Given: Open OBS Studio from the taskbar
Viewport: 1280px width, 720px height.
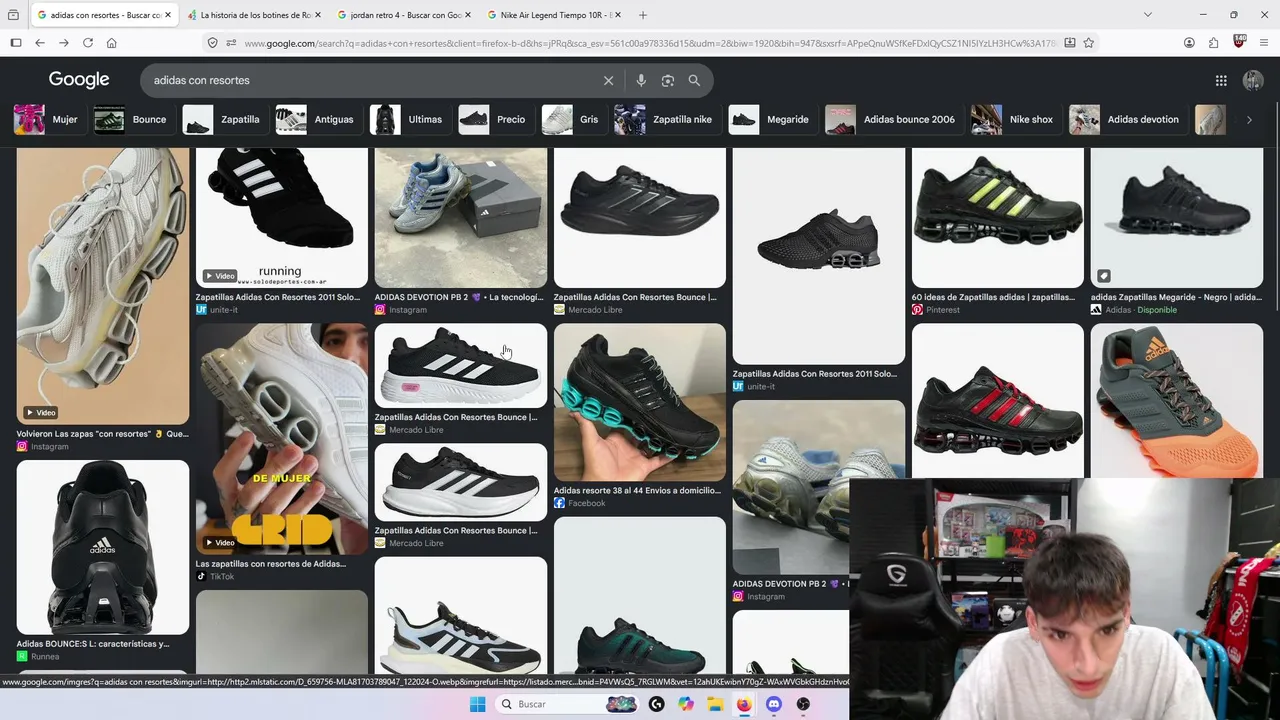Looking at the screenshot, I should click(803, 704).
